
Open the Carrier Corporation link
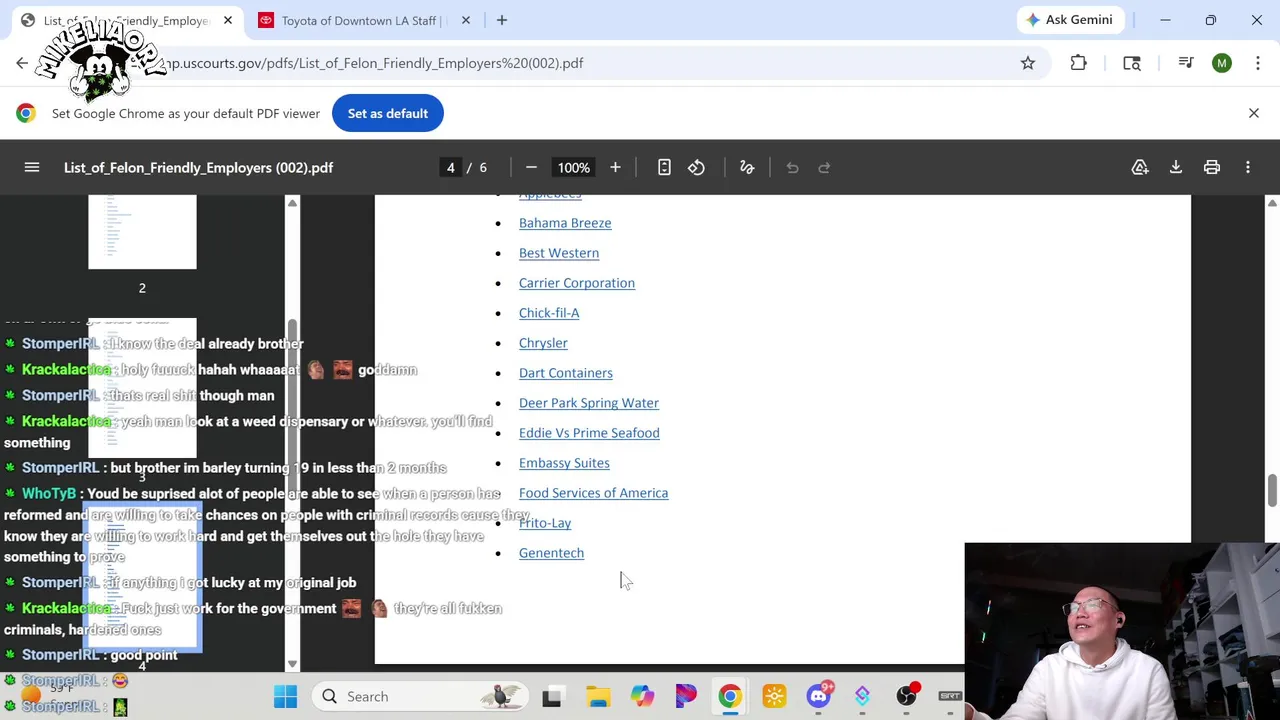point(577,283)
